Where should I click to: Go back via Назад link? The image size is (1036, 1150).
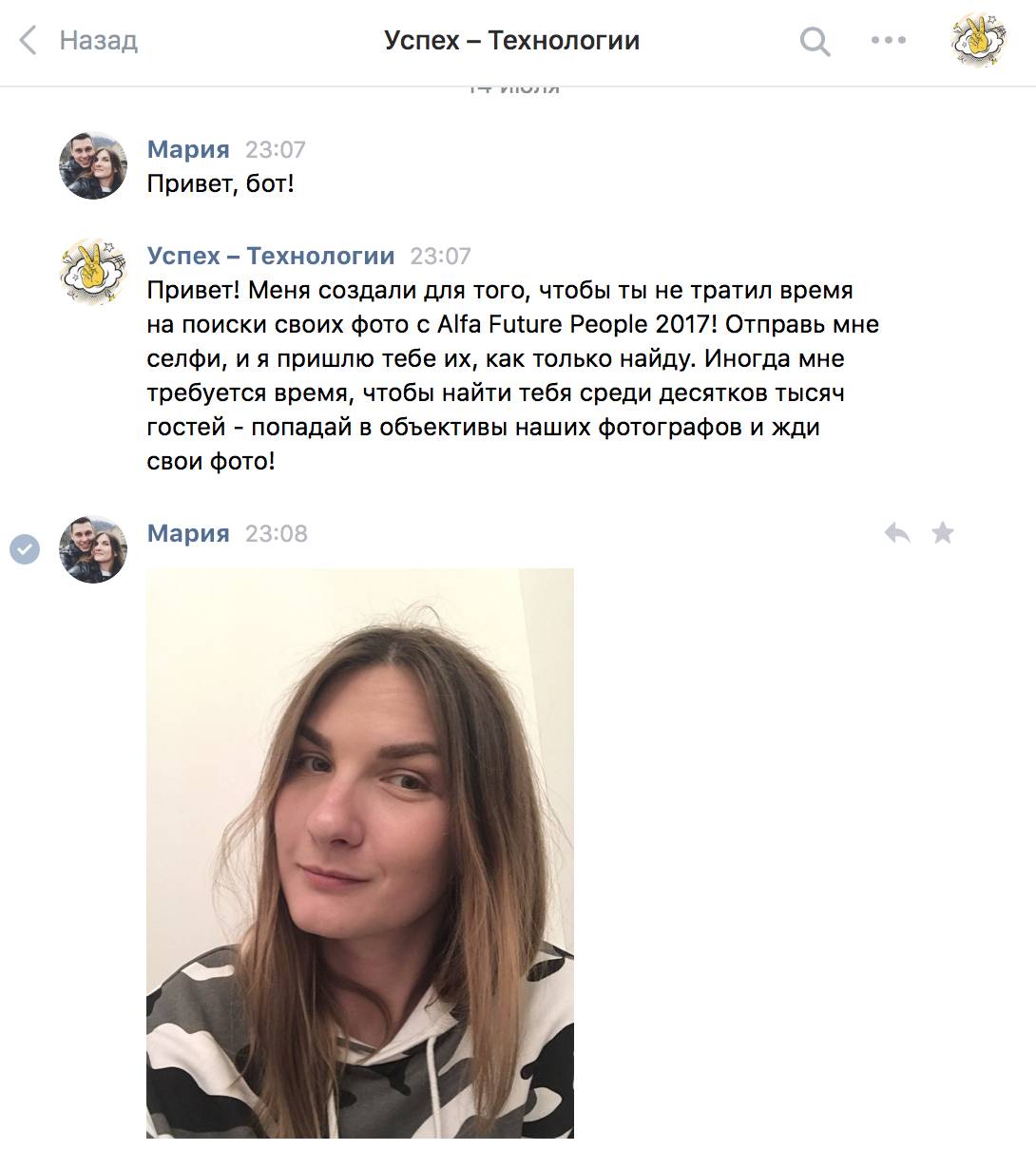click(98, 41)
